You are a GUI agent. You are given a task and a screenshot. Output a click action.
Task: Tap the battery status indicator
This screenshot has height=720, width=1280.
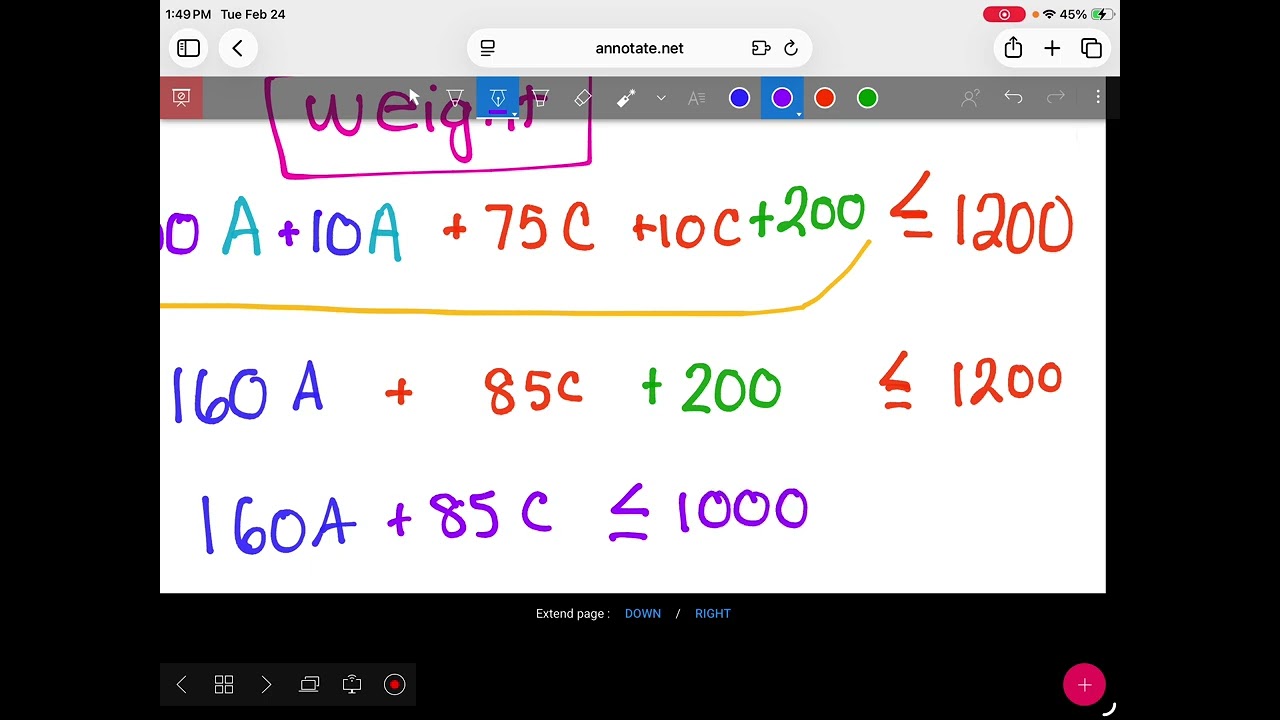point(1102,15)
